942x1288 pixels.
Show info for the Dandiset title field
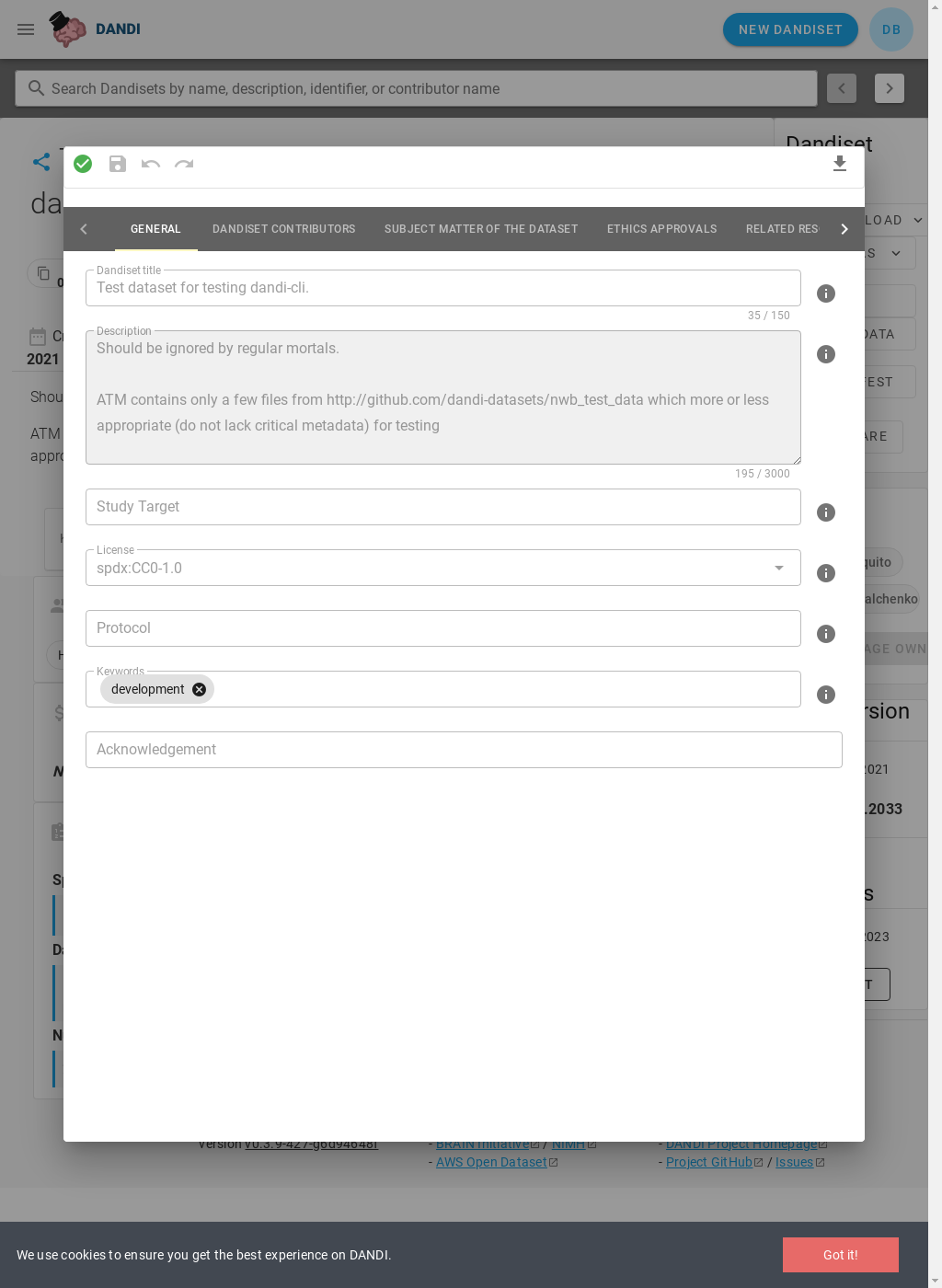click(x=826, y=293)
